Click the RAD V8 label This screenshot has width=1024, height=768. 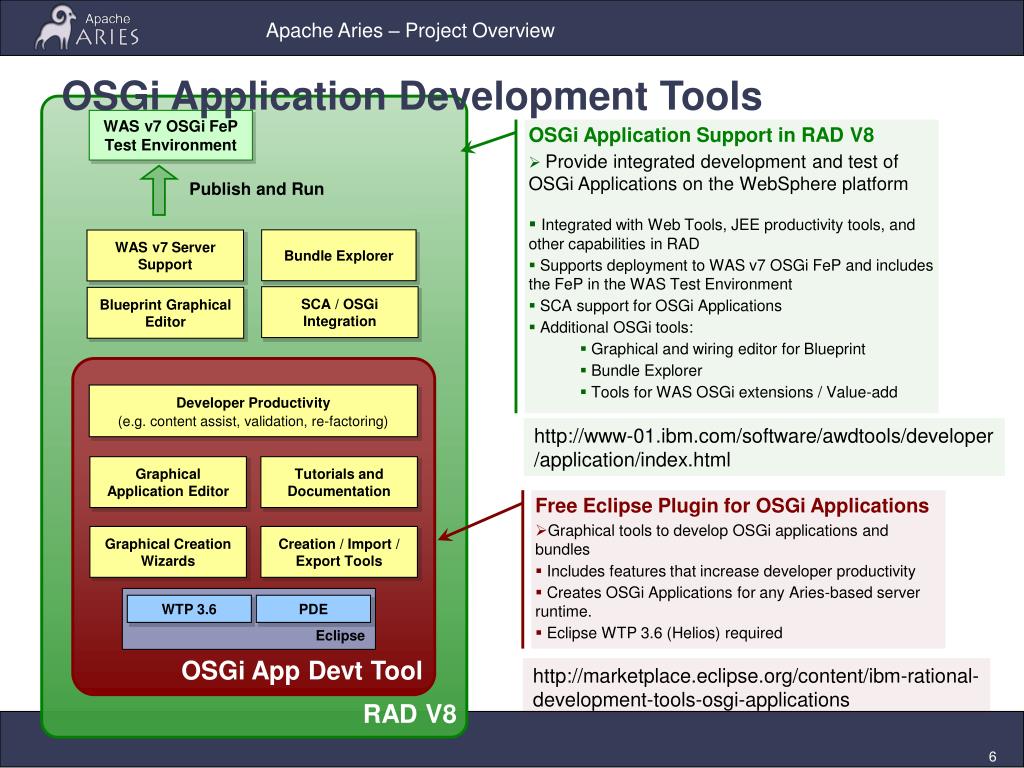coord(409,714)
